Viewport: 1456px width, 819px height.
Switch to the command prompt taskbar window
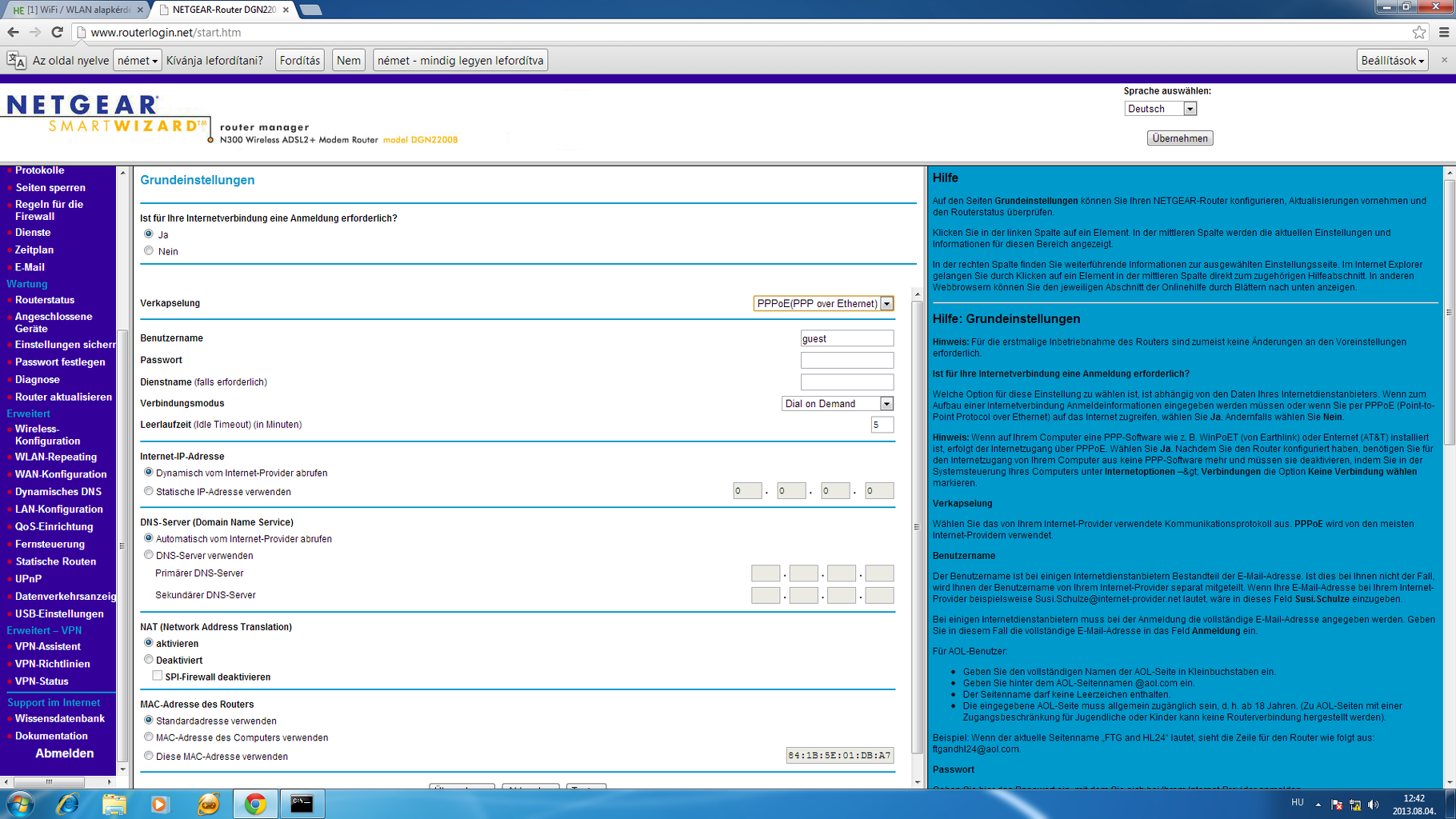[302, 804]
